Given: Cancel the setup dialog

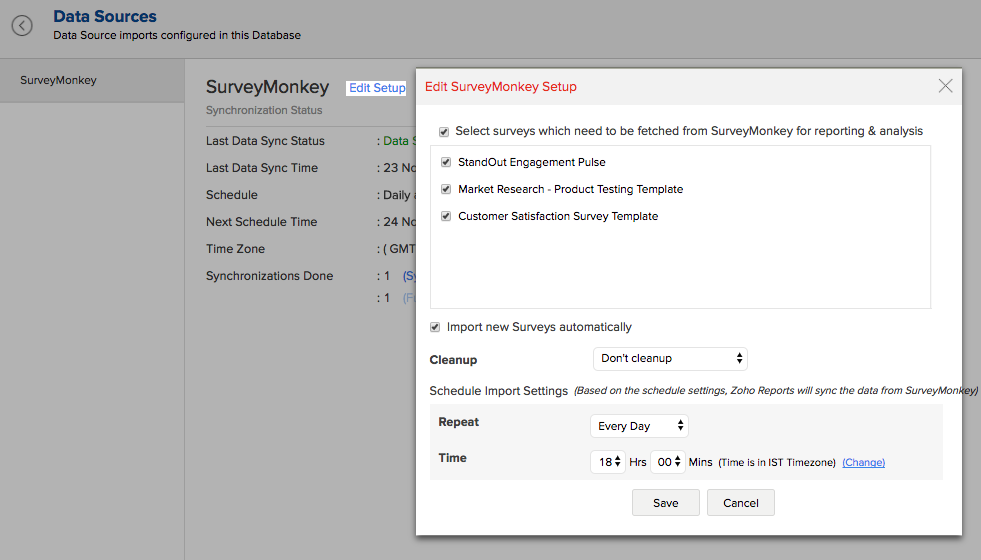Looking at the screenshot, I should point(741,502).
